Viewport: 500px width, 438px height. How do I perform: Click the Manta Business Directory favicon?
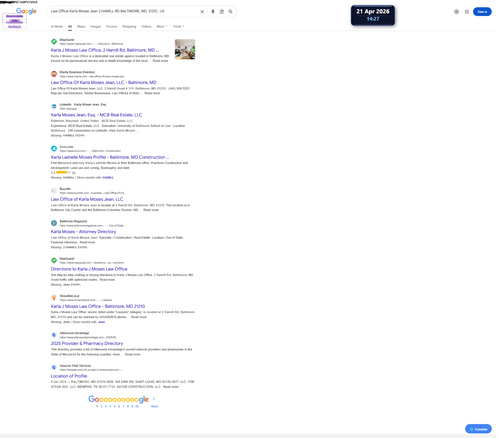(x=54, y=74)
